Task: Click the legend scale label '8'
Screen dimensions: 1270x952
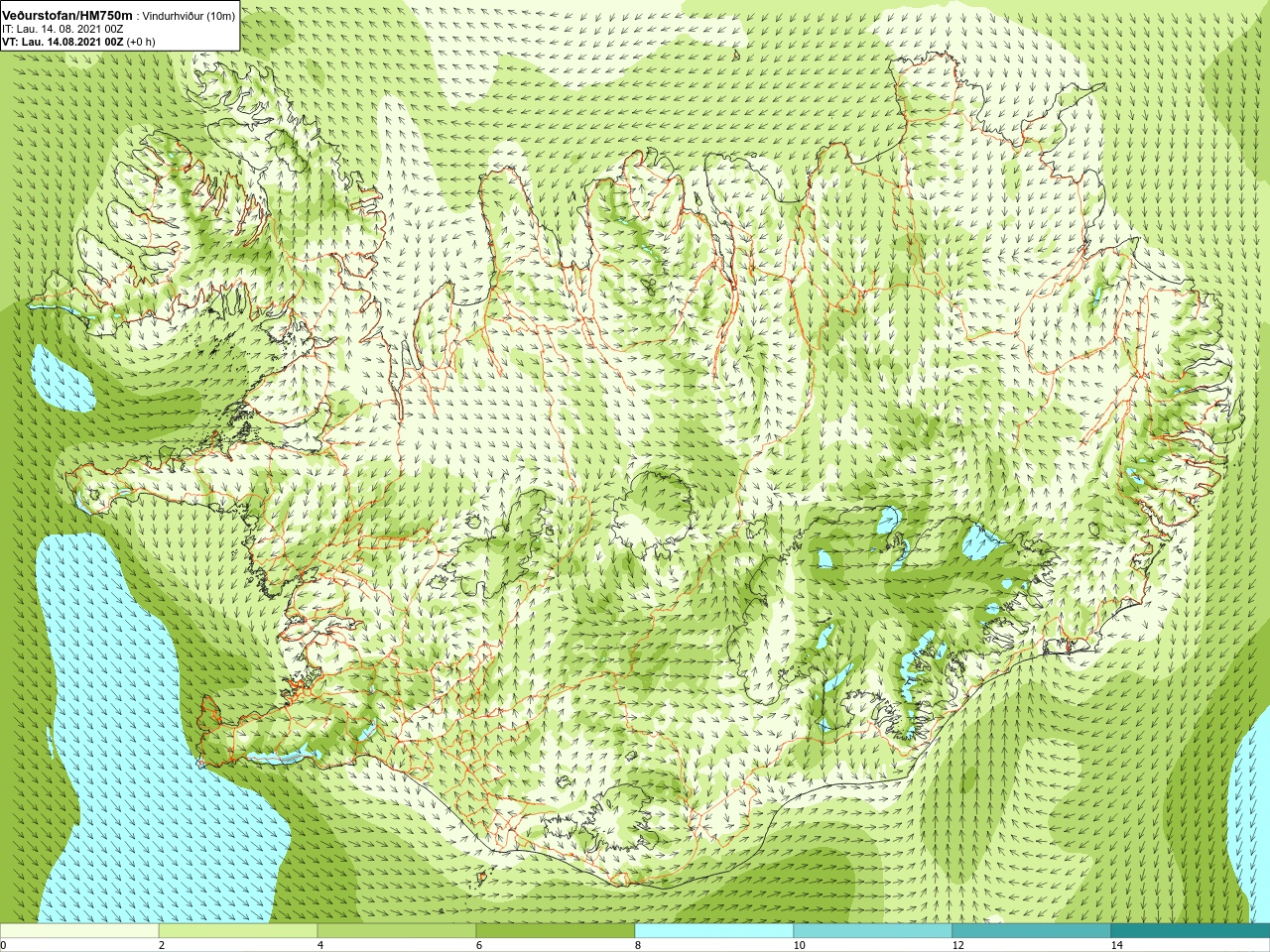Action: tap(638, 945)
